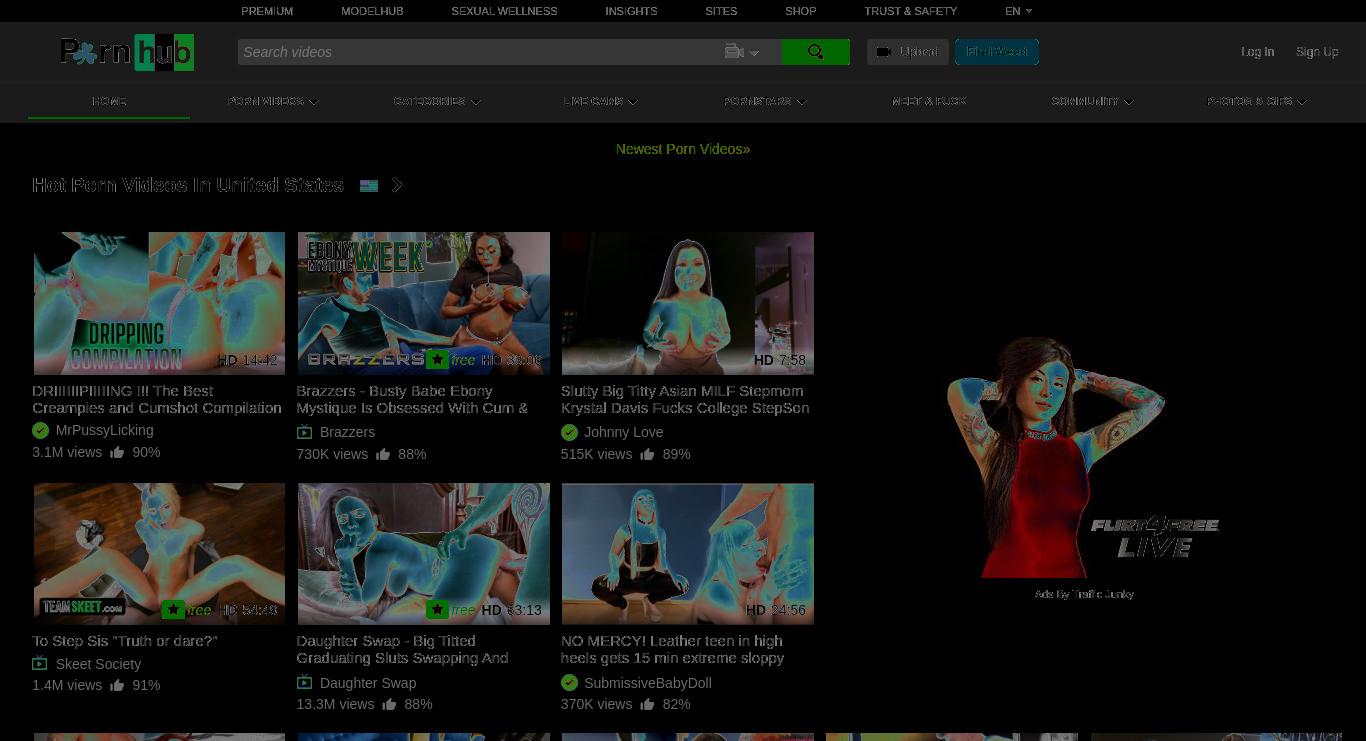1366x741 pixels.
Task: Open the MrPussyLicking uploader link
Action: point(104,430)
